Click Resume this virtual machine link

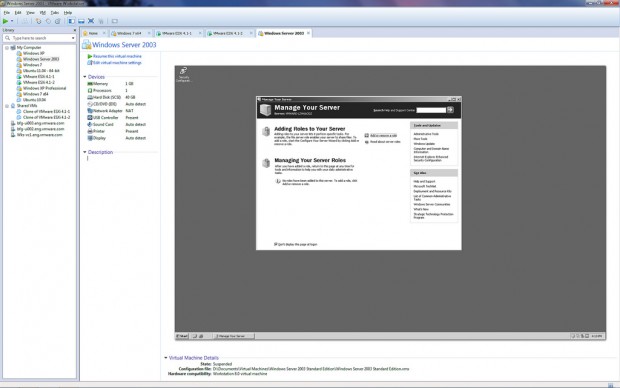[117, 56]
